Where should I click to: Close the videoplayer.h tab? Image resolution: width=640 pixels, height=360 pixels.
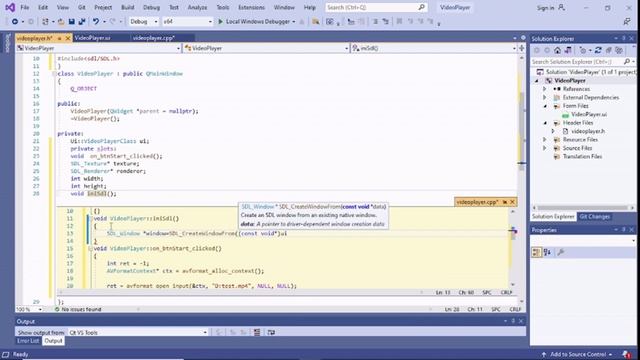pyautogui.click(x=68, y=38)
